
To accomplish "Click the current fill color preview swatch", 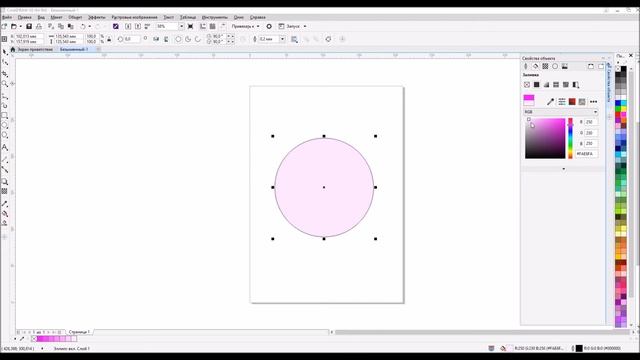I will [x=529, y=100].
